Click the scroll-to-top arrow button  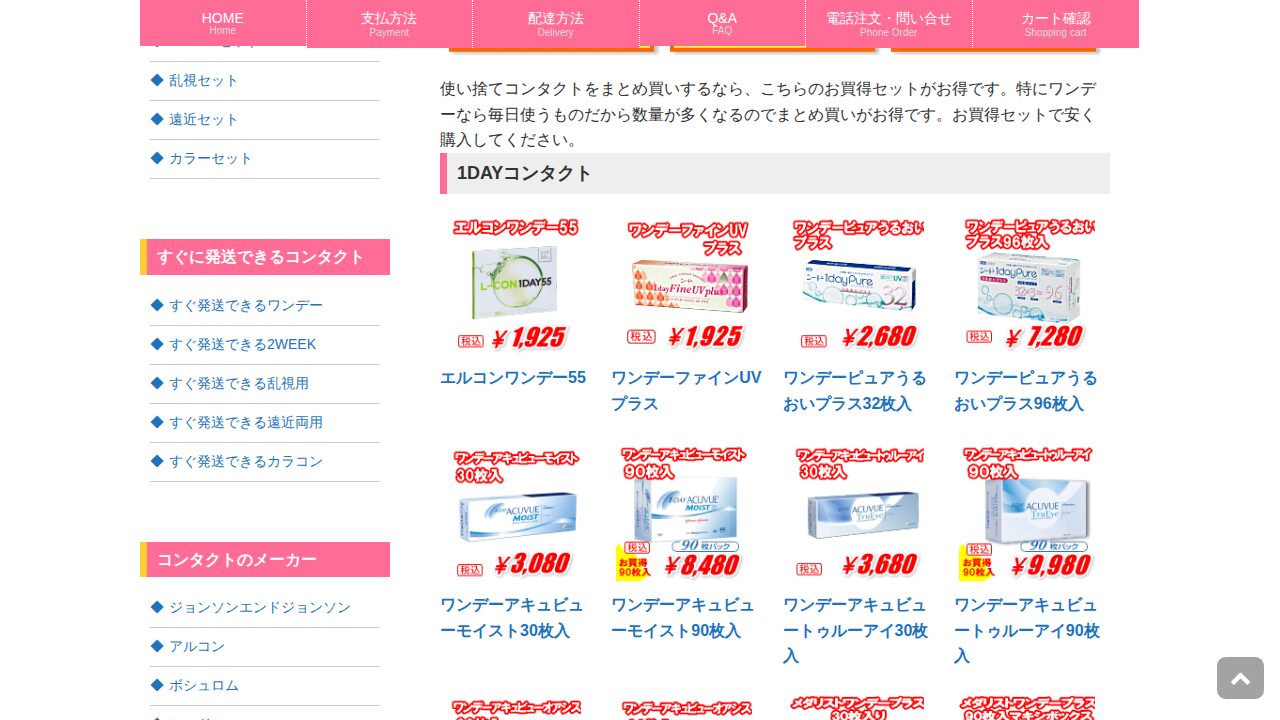coord(1240,678)
